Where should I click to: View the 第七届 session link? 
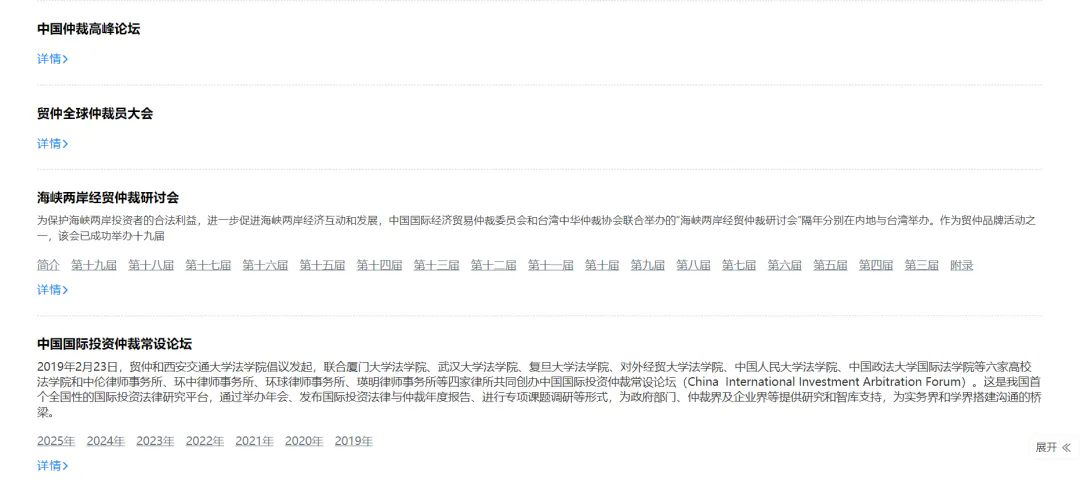tap(739, 265)
